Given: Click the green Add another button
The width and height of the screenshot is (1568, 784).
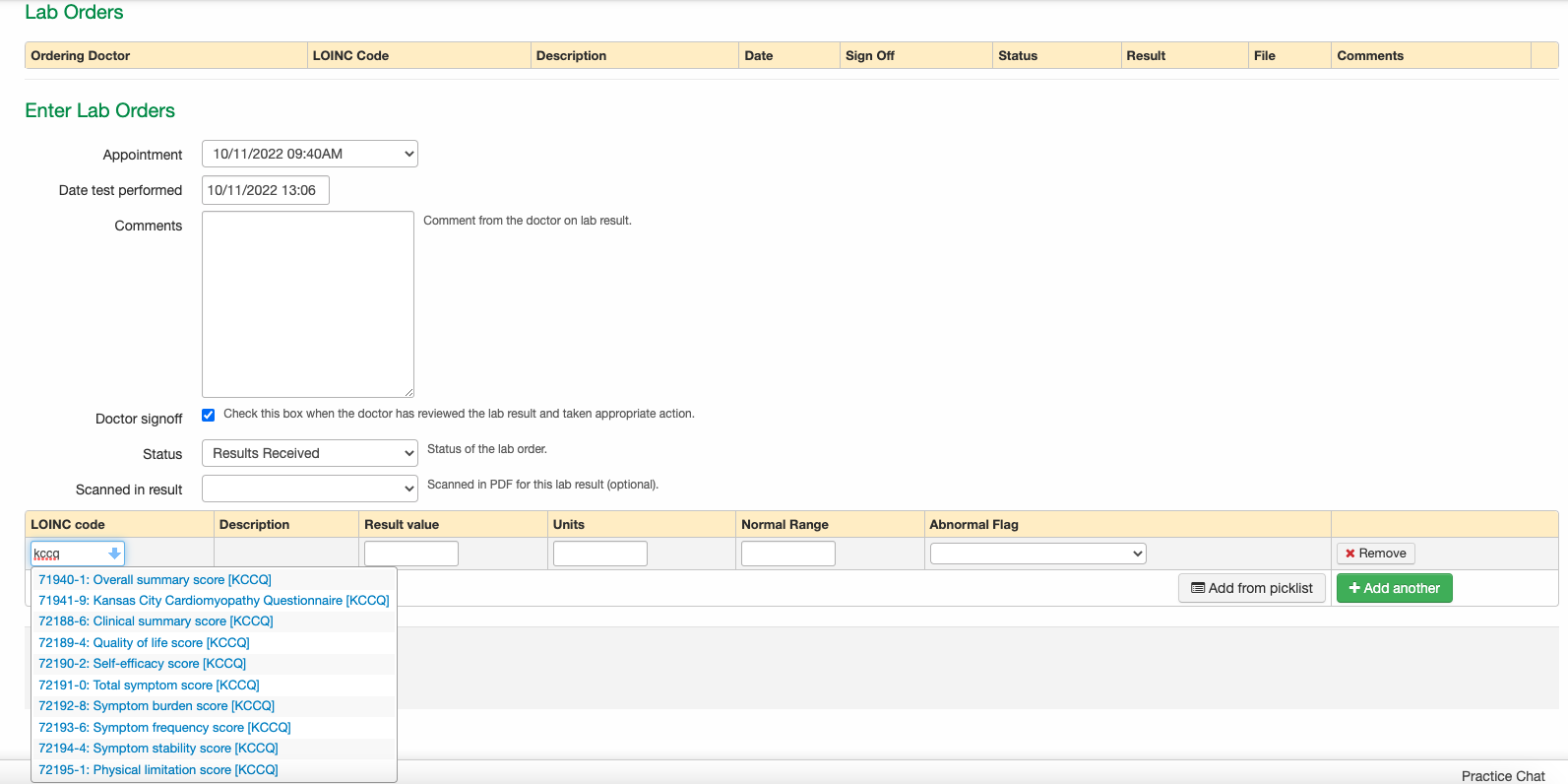Looking at the screenshot, I should tap(1394, 588).
